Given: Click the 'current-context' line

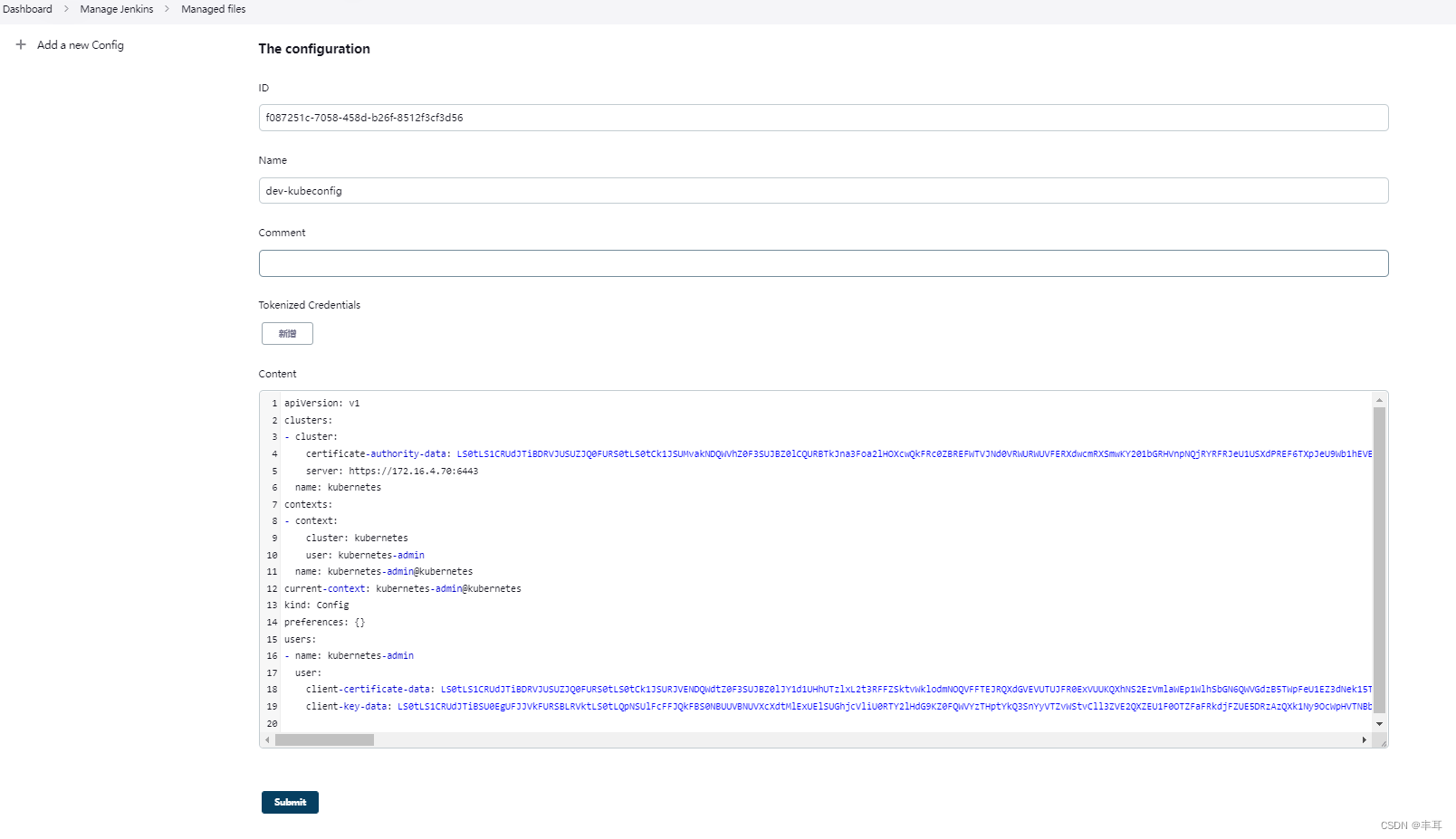Looking at the screenshot, I should (x=403, y=589).
